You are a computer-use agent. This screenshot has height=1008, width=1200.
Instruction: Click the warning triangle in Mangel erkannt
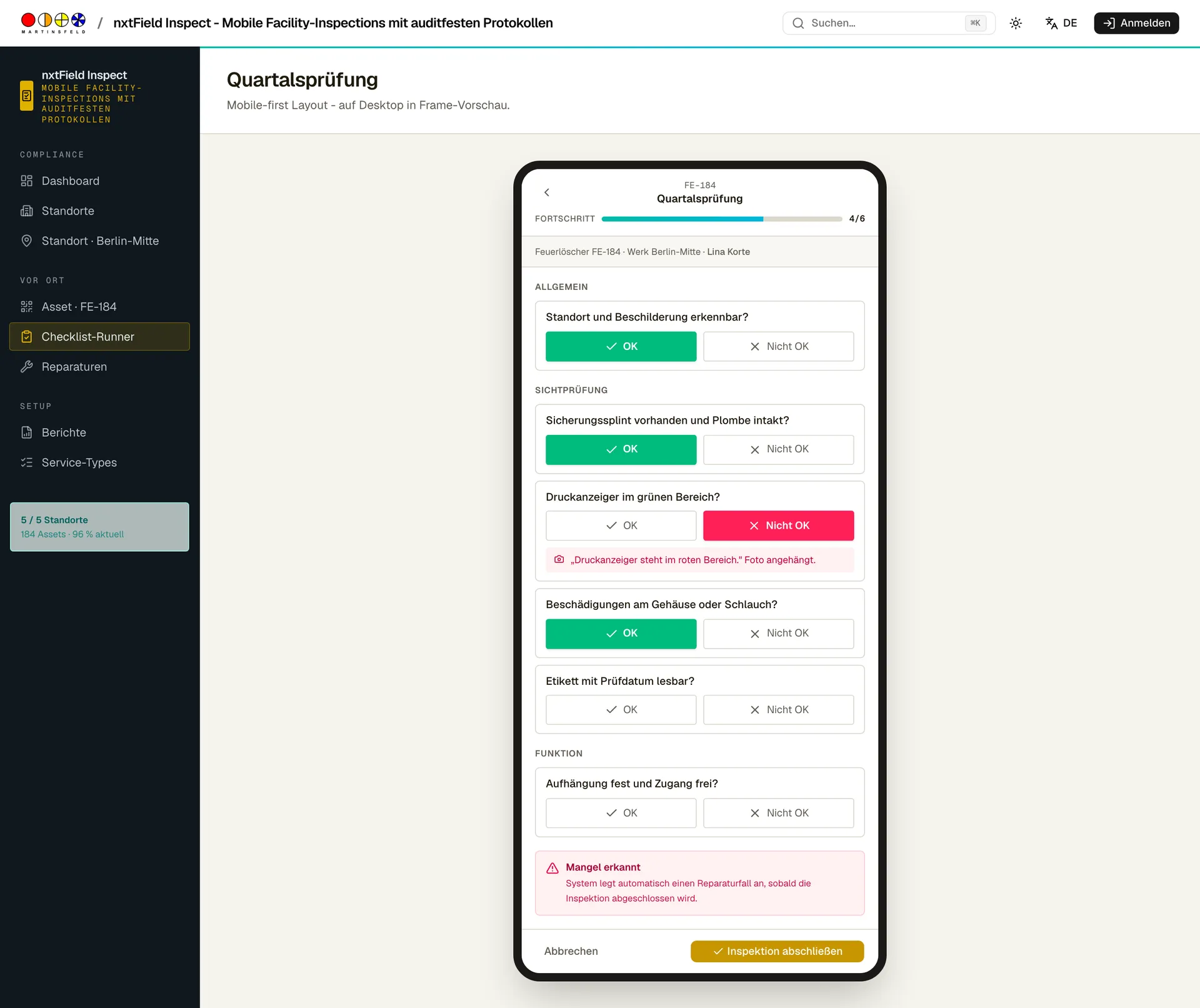tap(552, 869)
